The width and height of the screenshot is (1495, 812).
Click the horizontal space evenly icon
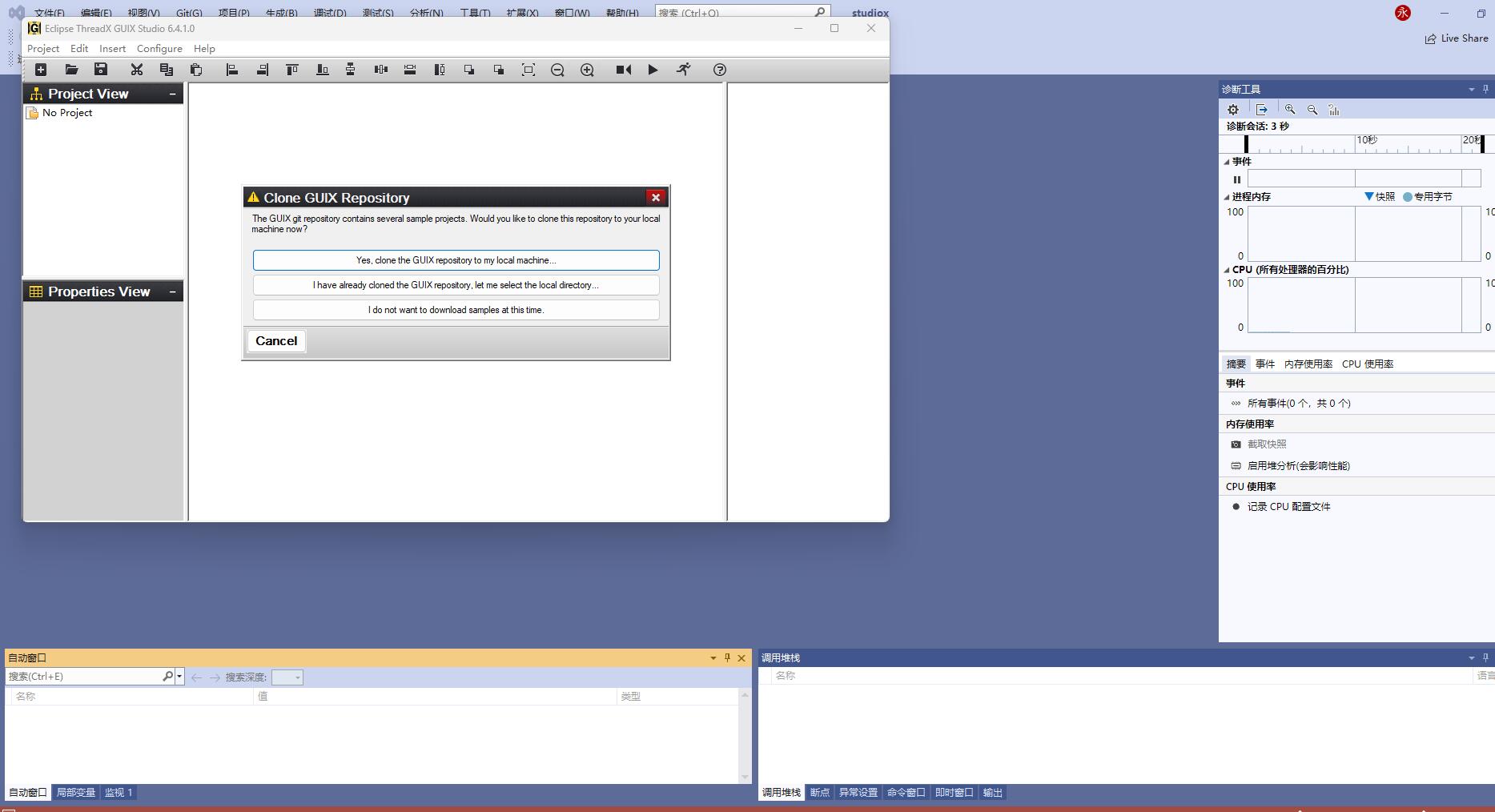coord(381,70)
